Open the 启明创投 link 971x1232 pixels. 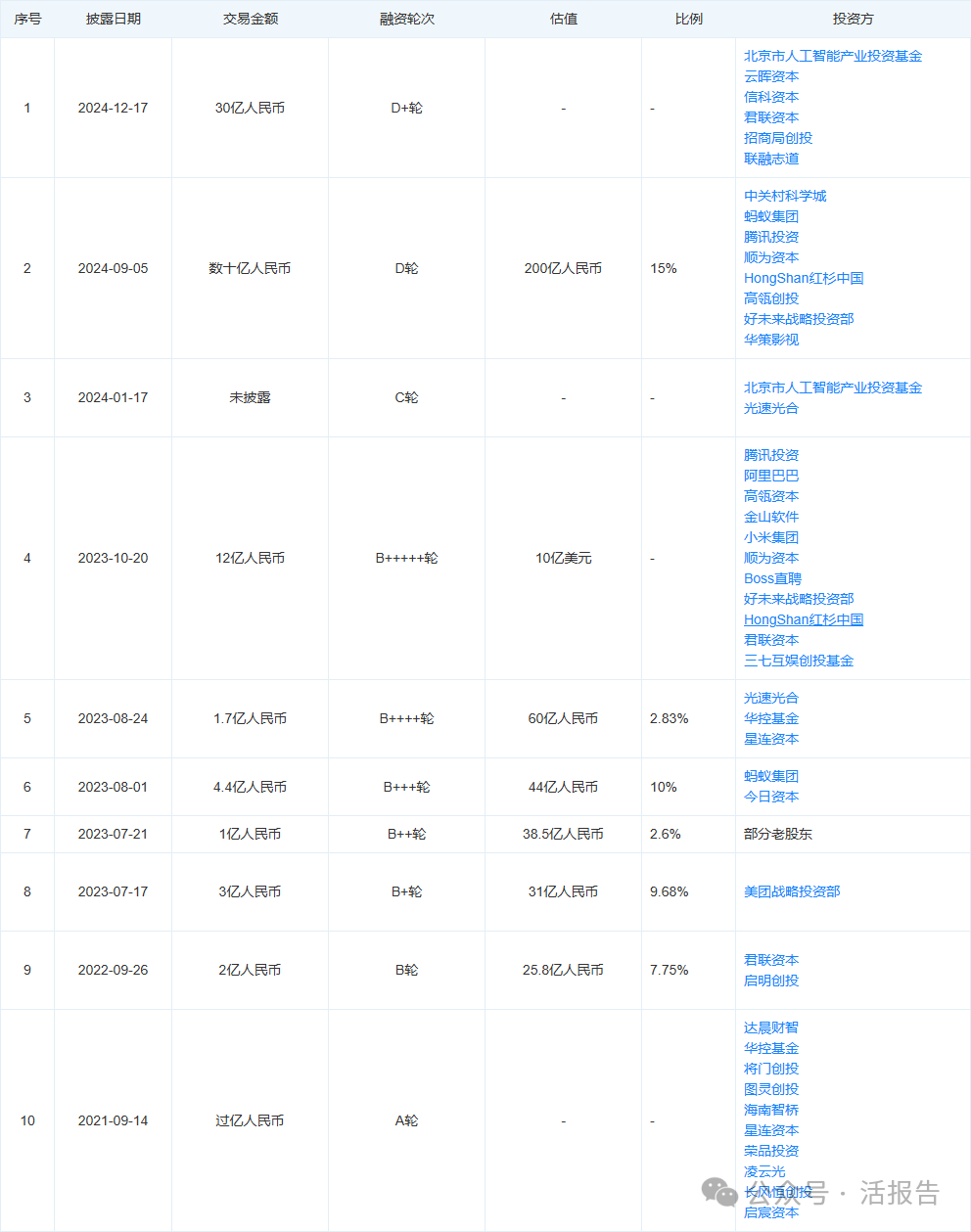pos(771,981)
